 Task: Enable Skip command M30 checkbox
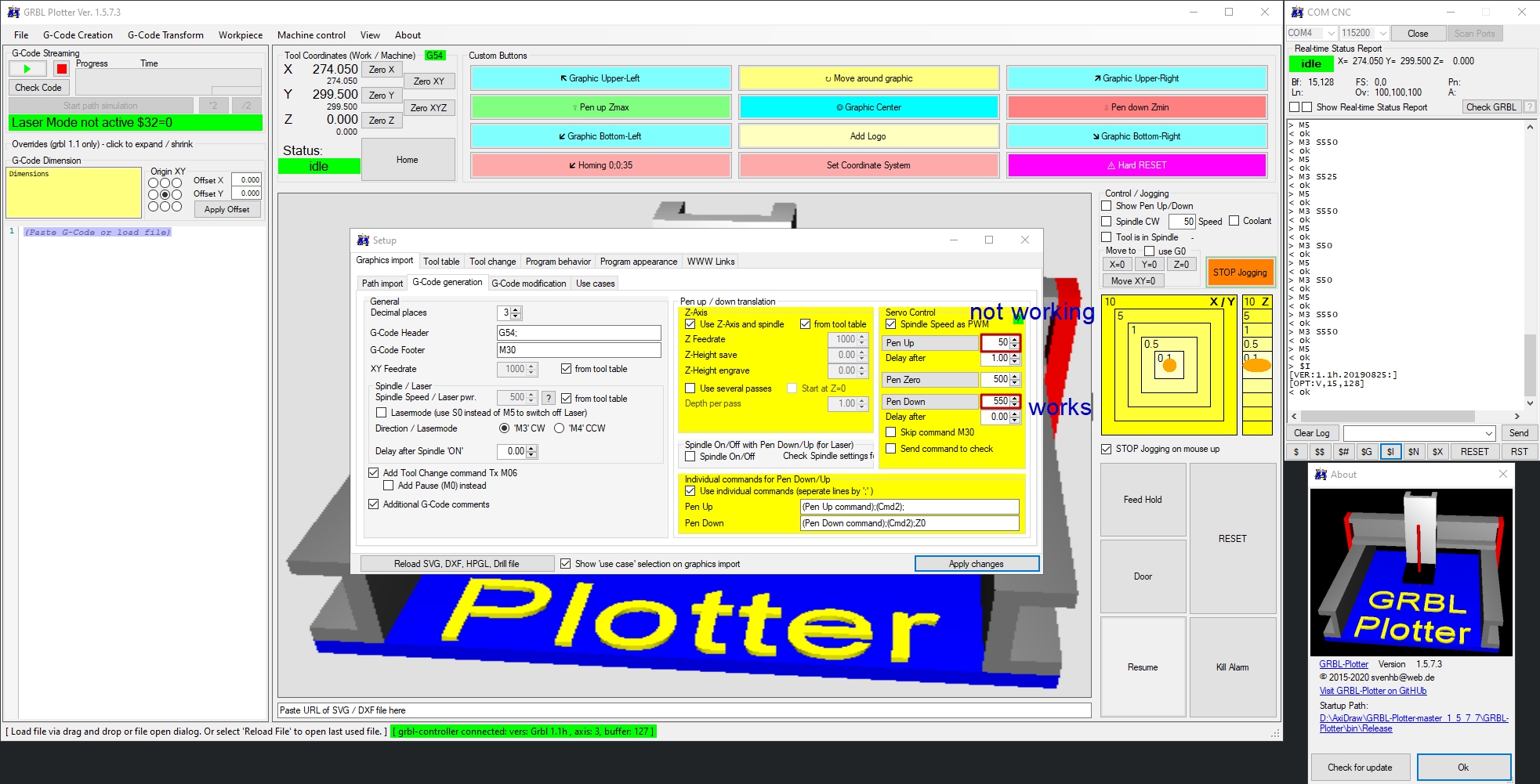pyautogui.click(x=891, y=432)
